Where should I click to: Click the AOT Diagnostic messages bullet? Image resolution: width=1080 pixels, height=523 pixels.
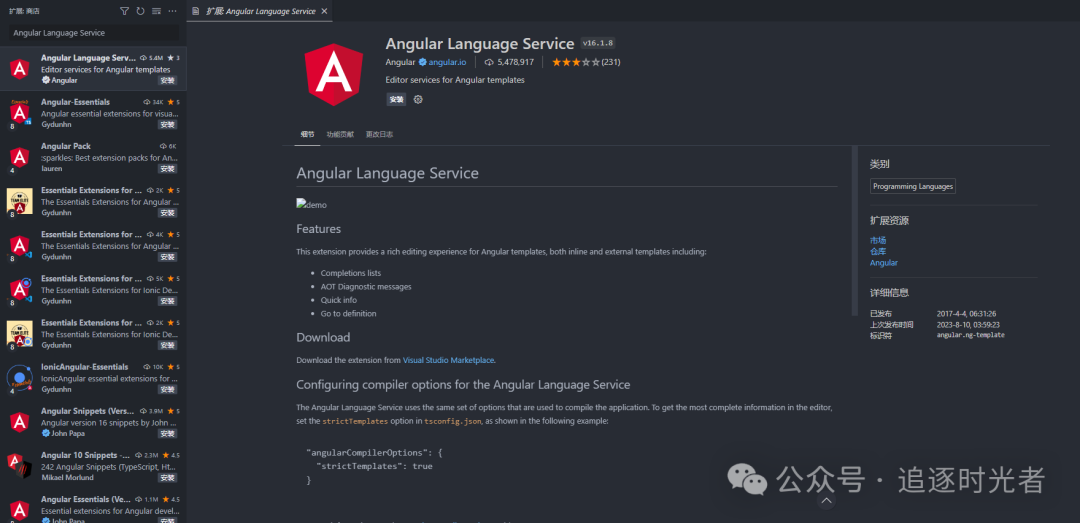point(366,287)
